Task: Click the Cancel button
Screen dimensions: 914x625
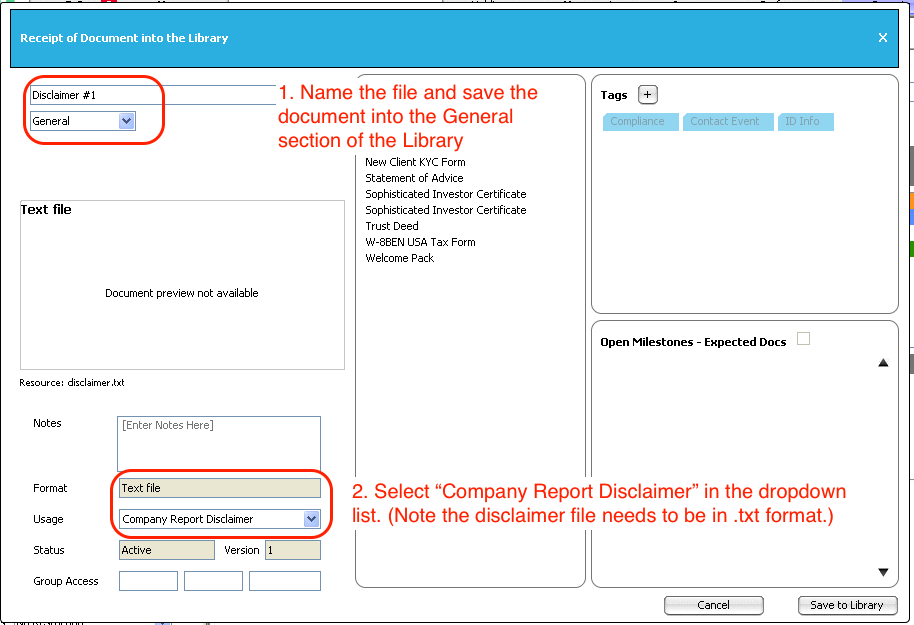Action: pos(713,605)
